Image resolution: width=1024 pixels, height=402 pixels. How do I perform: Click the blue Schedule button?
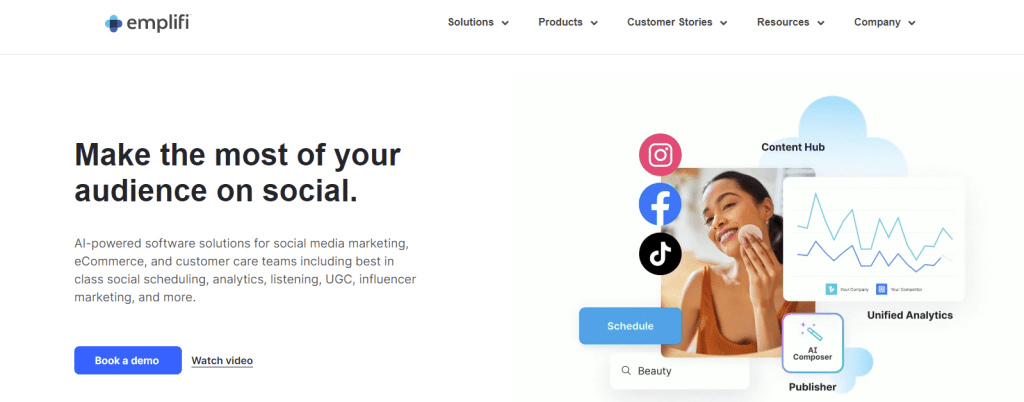(630, 326)
